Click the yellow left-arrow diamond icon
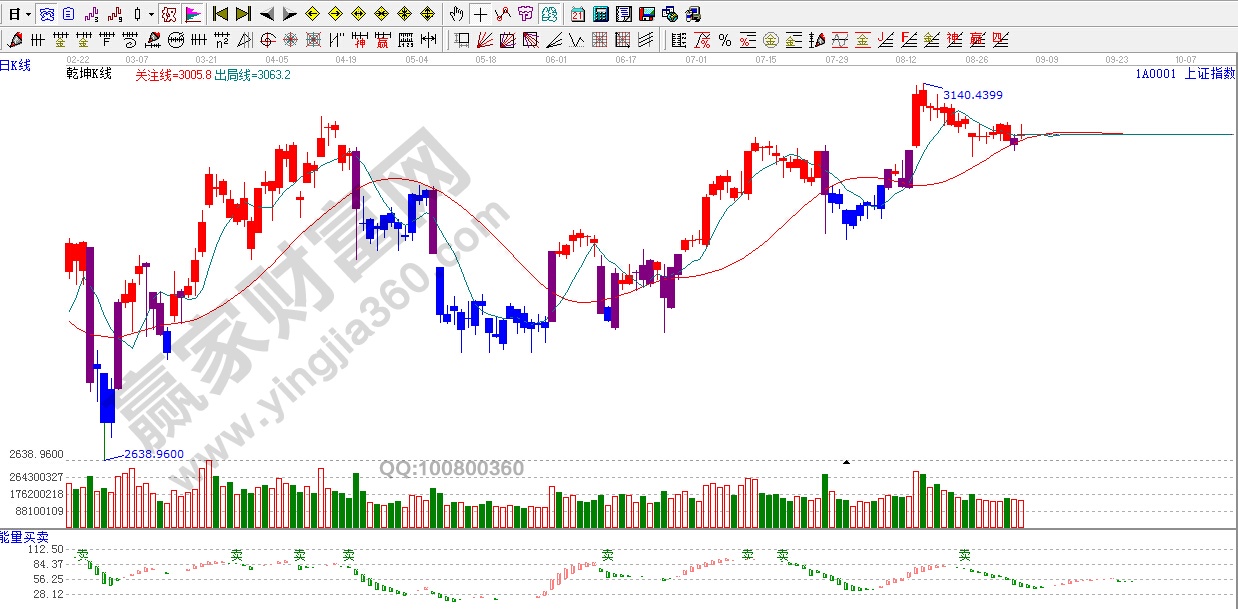Viewport: 1238px width, 609px height. (311, 14)
